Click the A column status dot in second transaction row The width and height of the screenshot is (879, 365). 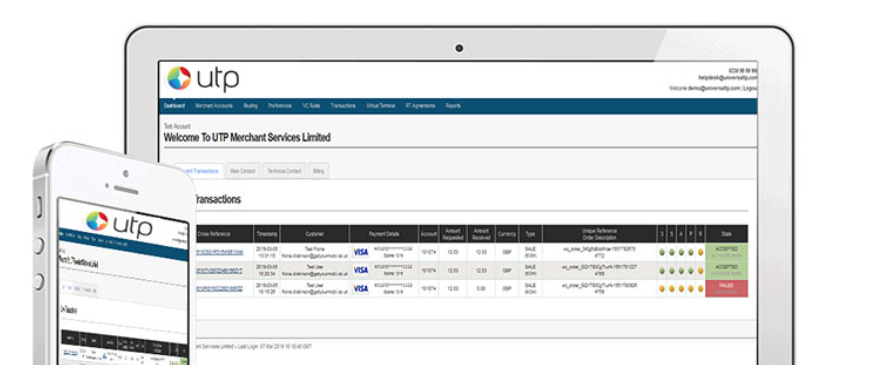[681, 270]
